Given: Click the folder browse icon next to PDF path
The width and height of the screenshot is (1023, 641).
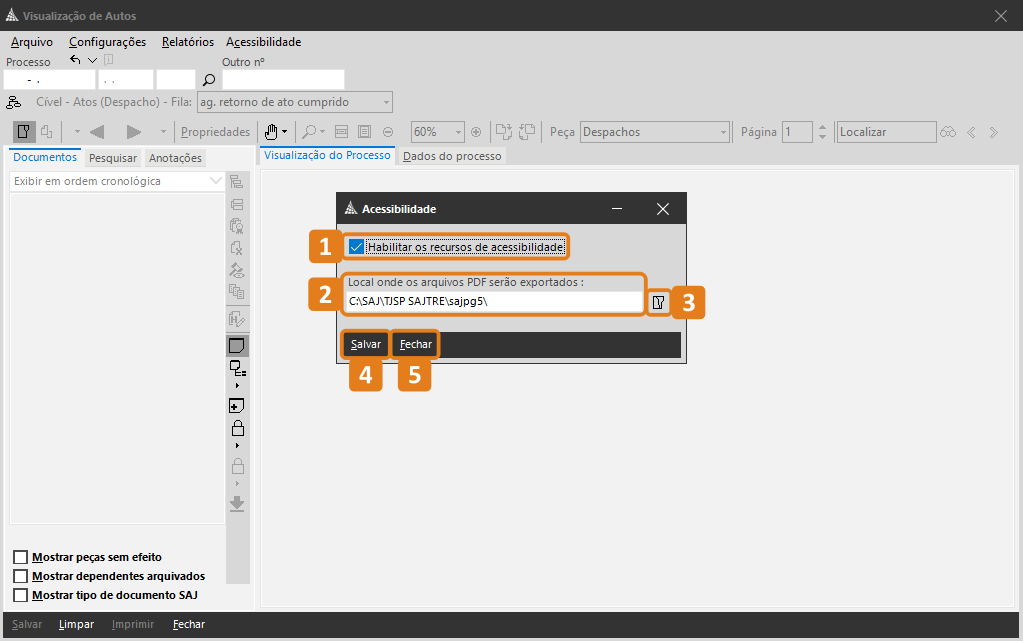Looking at the screenshot, I should click(x=659, y=302).
